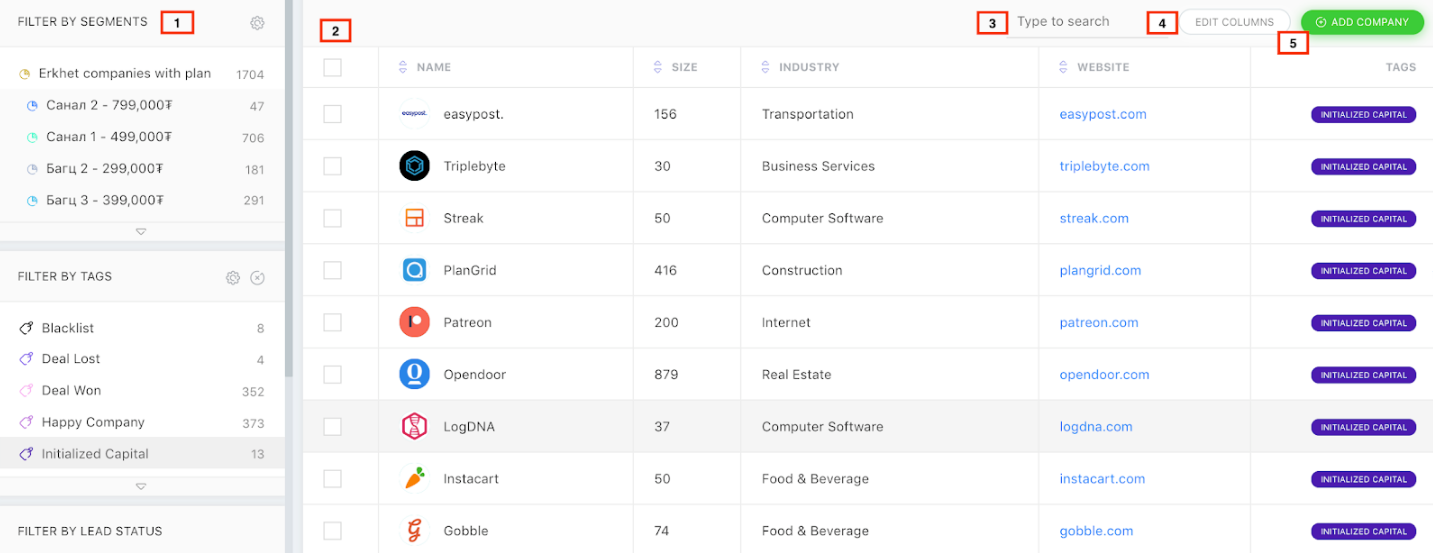1433x553 pixels.
Task: Click the Triplebyte company logo
Action: coord(414,166)
